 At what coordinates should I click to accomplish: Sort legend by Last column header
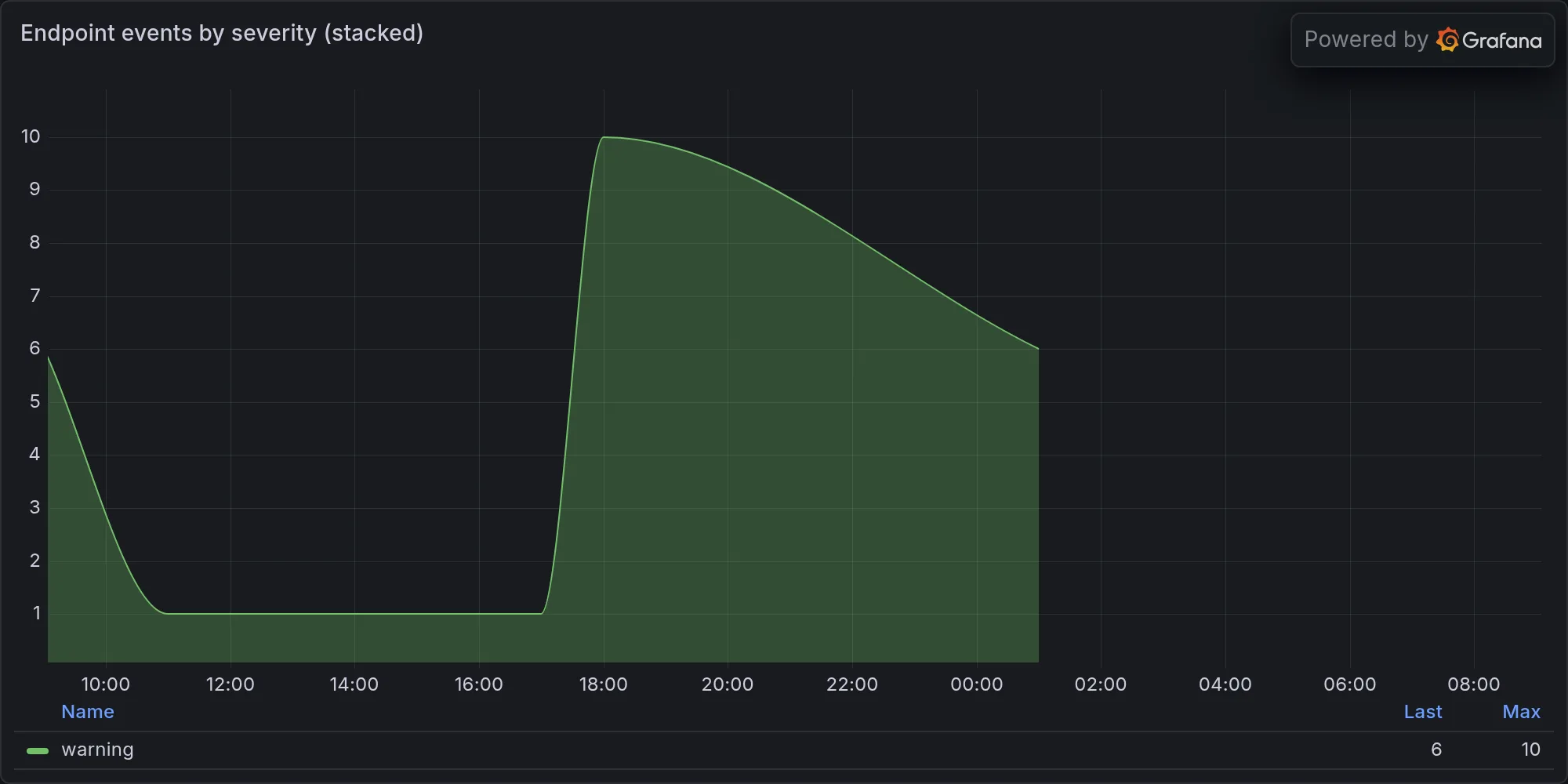[x=1422, y=712]
